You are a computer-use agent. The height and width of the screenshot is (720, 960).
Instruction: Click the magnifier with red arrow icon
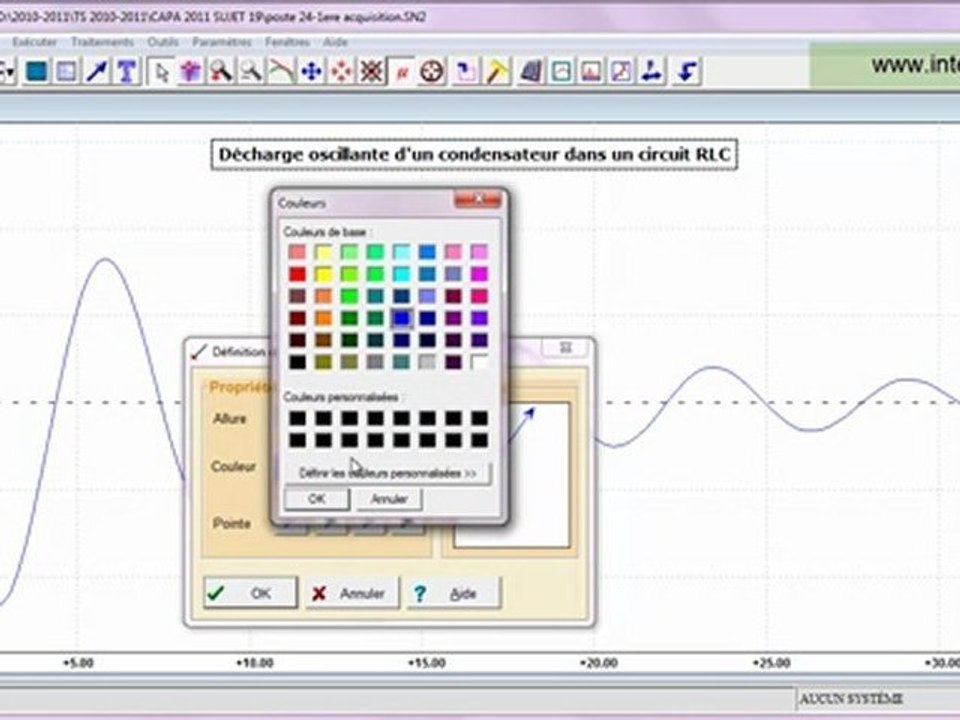(x=221, y=72)
